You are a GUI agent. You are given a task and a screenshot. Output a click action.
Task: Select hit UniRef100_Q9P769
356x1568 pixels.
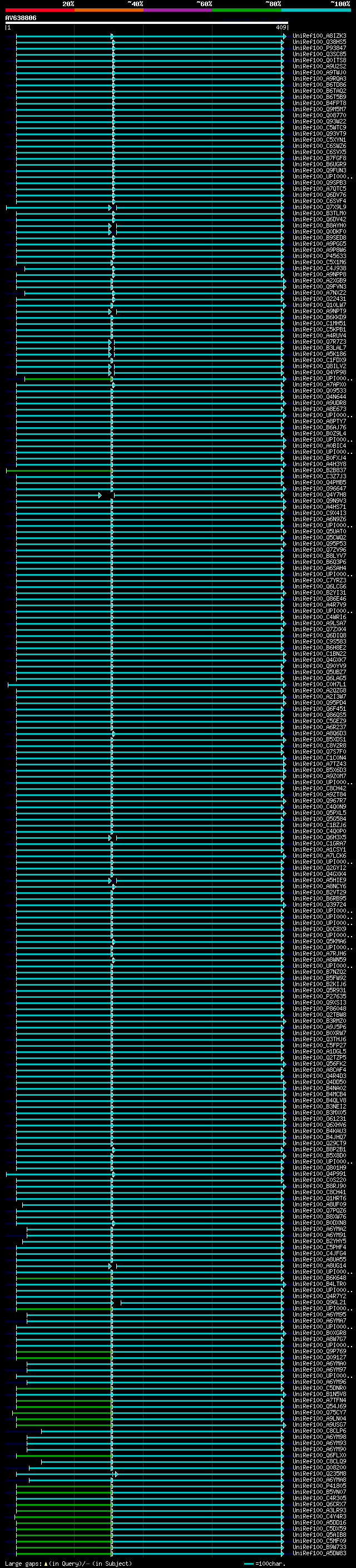[319, 1352]
